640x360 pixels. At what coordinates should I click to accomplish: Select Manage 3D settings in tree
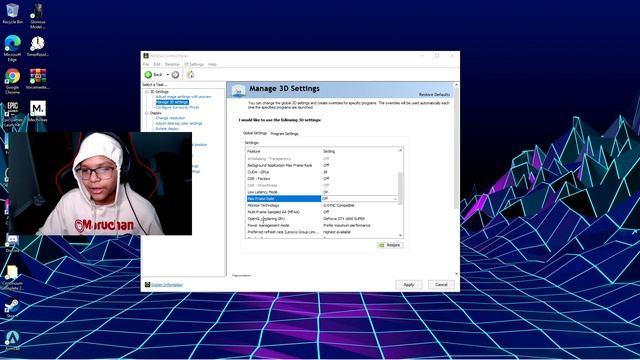(172, 102)
